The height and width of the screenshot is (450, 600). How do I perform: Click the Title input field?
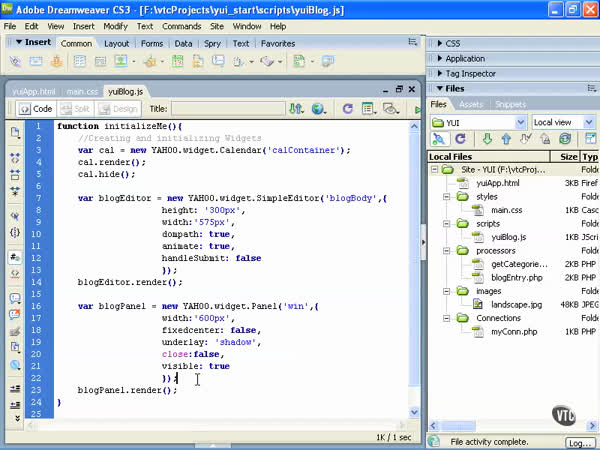pos(227,108)
